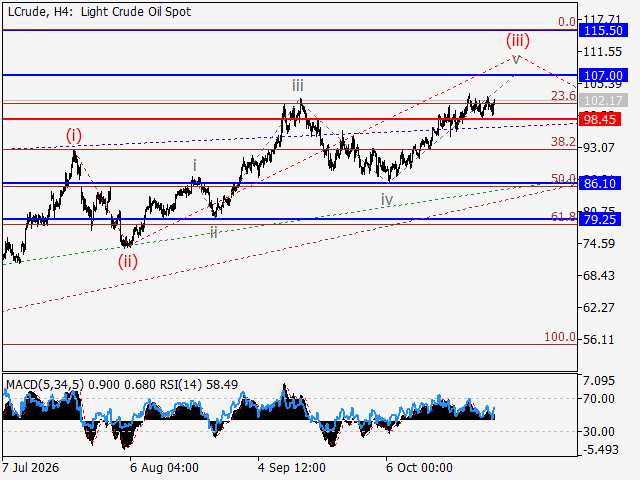Click the 86.10 blue price label

click(600, 183)
